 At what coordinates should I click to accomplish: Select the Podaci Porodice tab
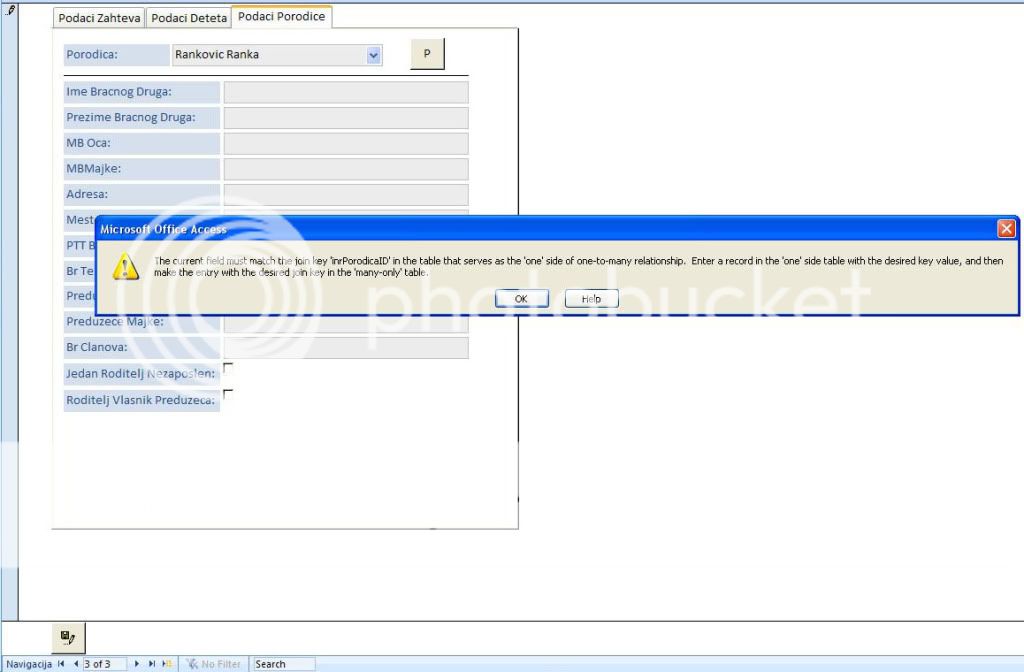point(281,17)
